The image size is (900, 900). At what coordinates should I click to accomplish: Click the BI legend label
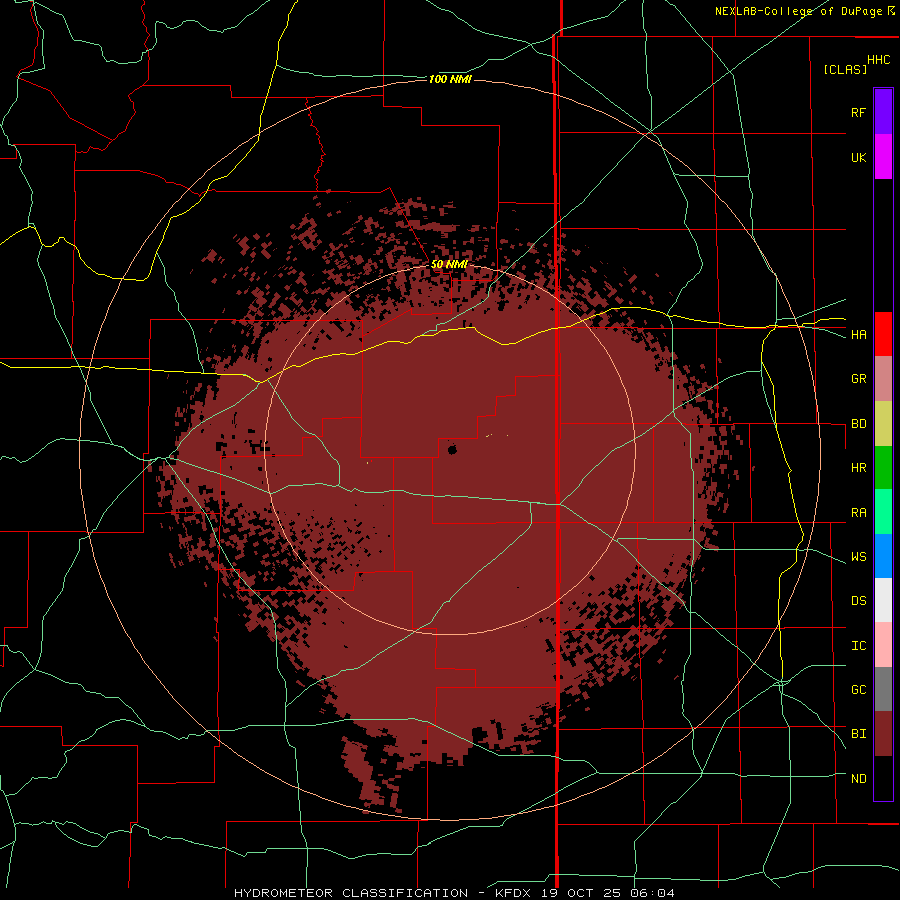[858, 734]
